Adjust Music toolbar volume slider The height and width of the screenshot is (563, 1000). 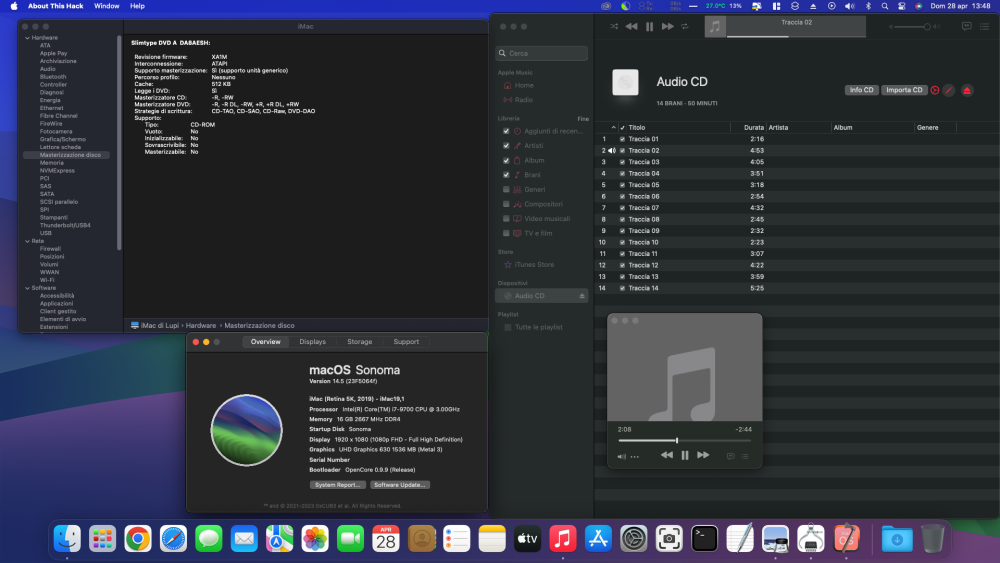click(x=913, y=27)
